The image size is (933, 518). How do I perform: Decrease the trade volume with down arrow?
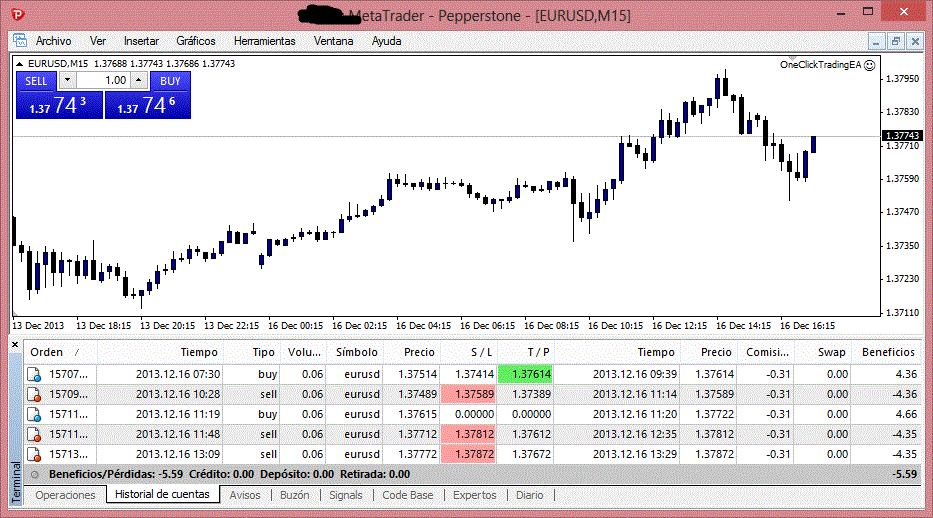67,80
